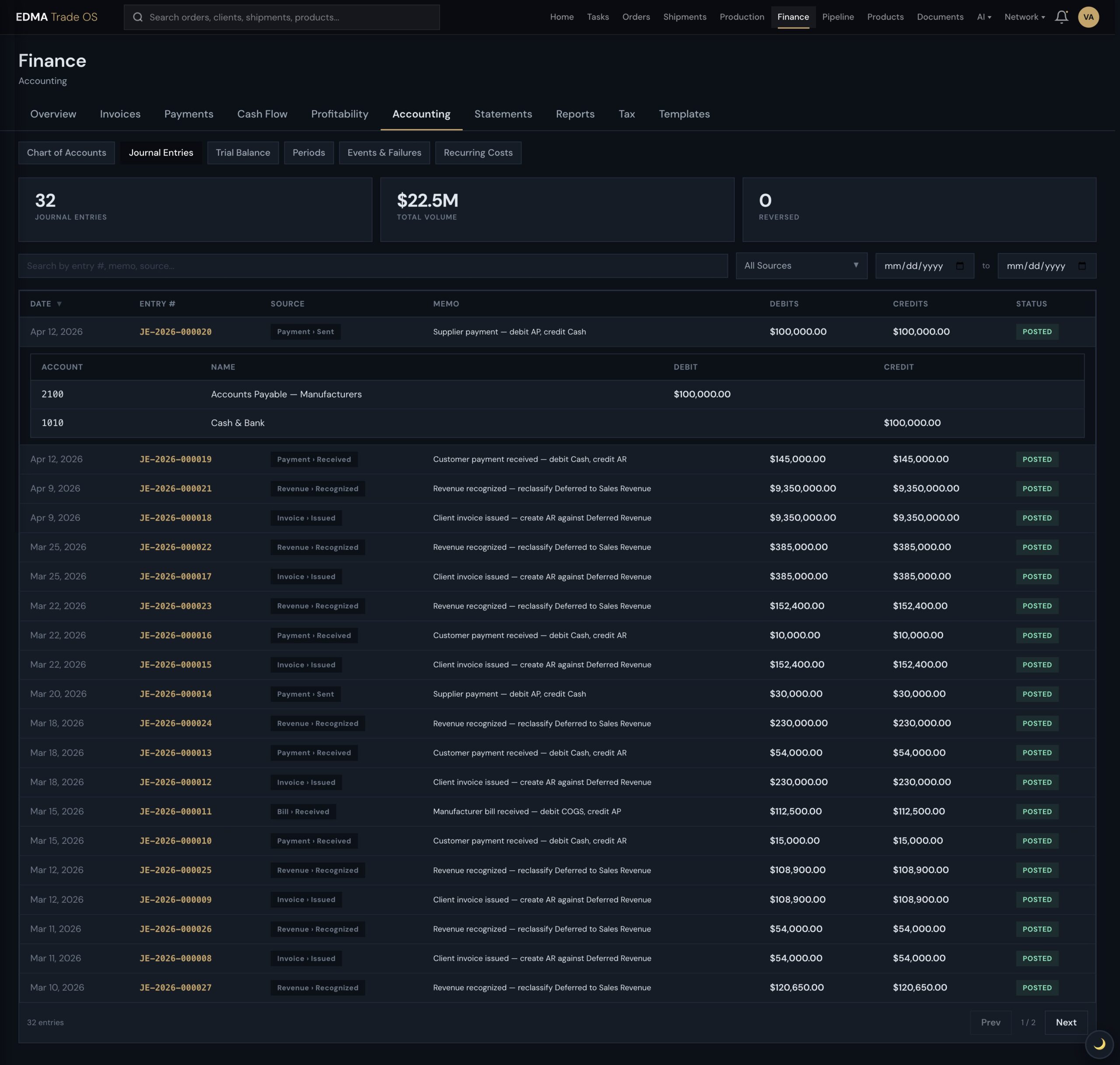Screen dimensions: 1120x1065
Task: Click the end date mm/dd/yyyy field
Action: click(x=1046, y=265)
